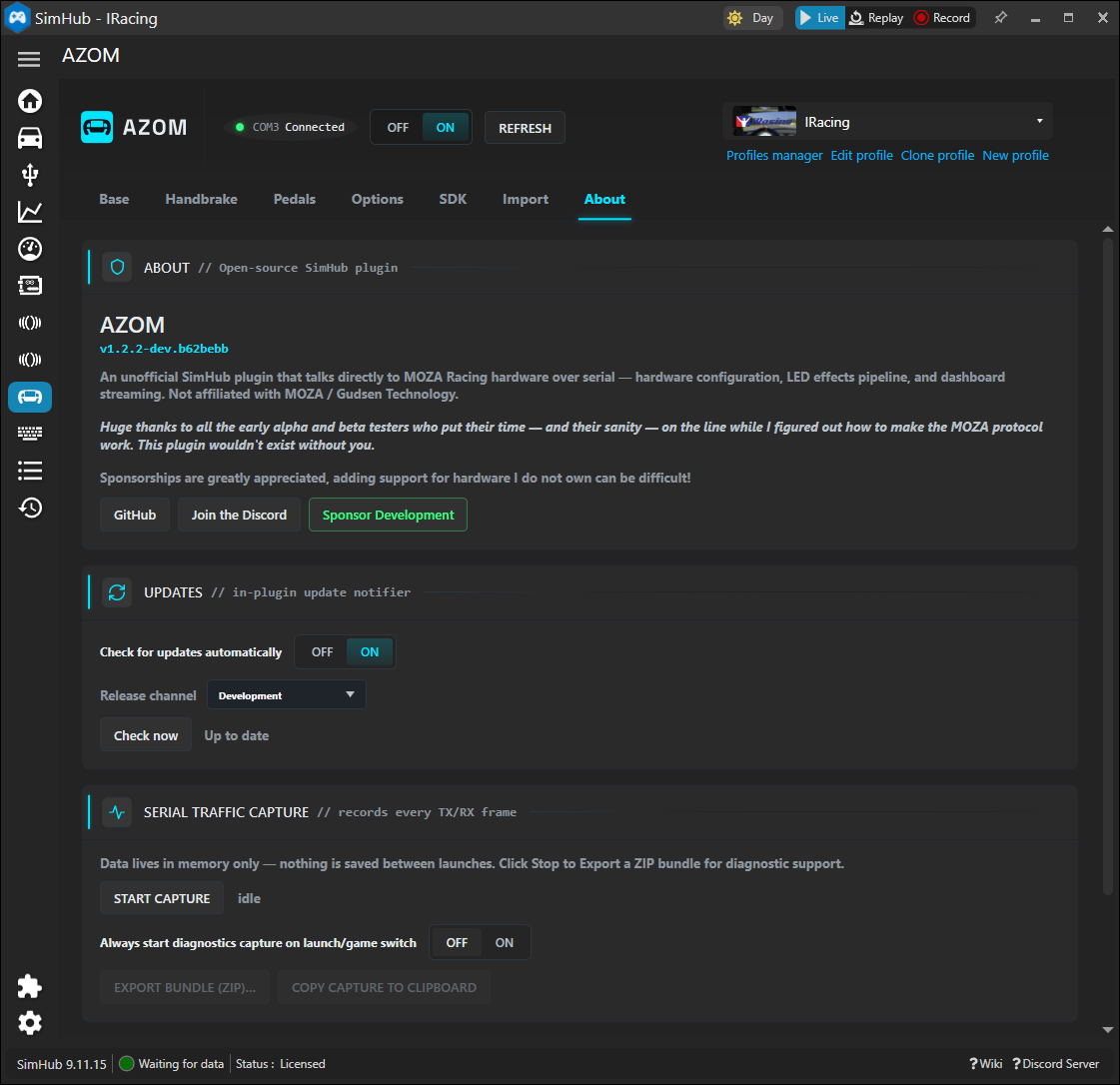The height and width of the screenshot is (1085, 1120).
Task: Toggle the Day theme sun button
Action: 753,18
